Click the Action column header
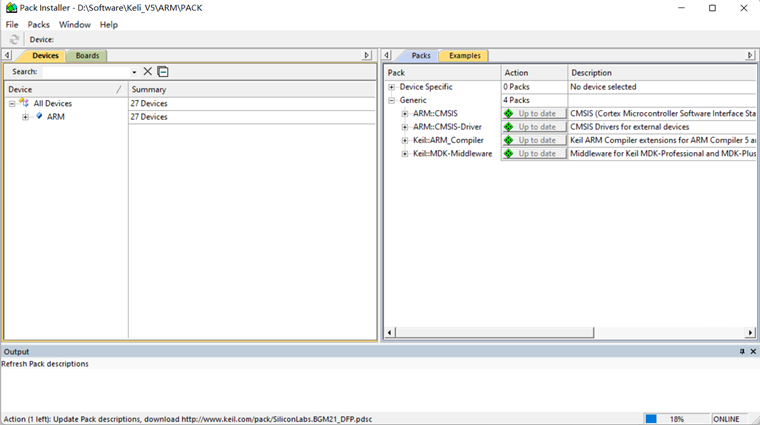Screen dimensions: 760x425 pos(534,73)
